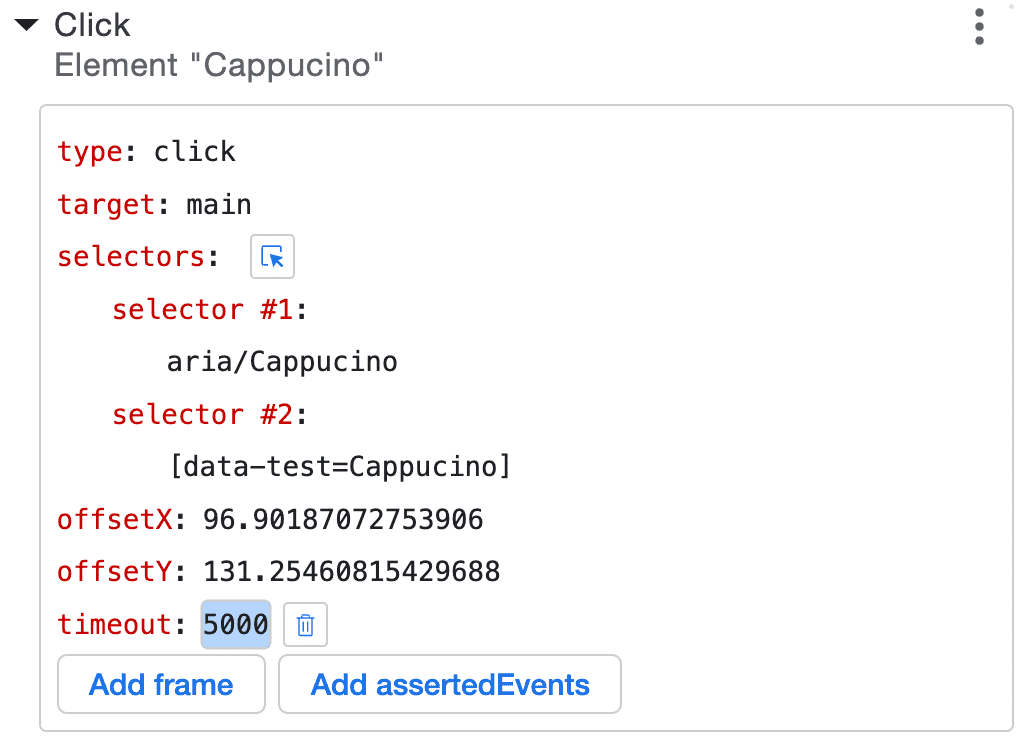This screenshot has width=1032, height=748.
Task: Select the "Click" step title
Action: tap(92, 25)
